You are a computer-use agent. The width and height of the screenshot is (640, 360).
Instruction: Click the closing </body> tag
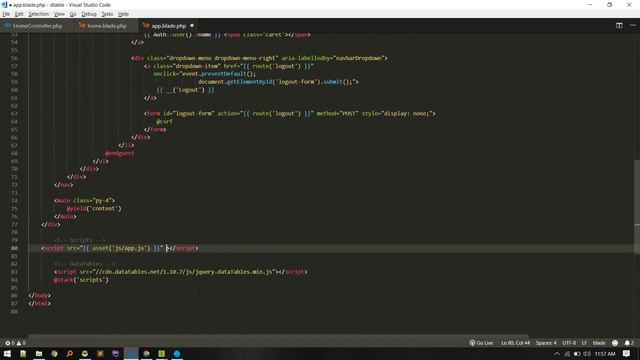[x=40, y=296]
